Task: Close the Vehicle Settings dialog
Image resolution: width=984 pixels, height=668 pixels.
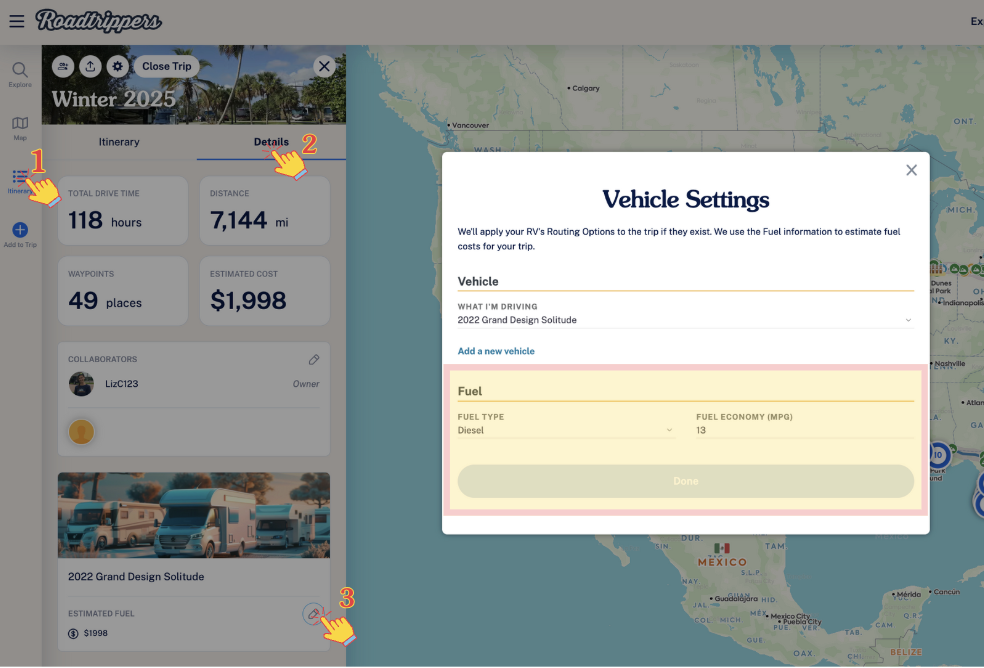Action: click(x=911, y=170)
